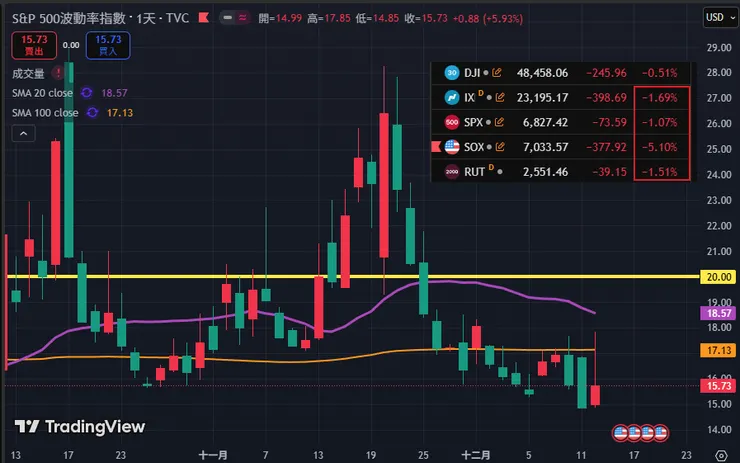The image size is (740, 463).
Task: Click the volume indicator warning icon
Action: pyautogui.click(x=58, y=73)
